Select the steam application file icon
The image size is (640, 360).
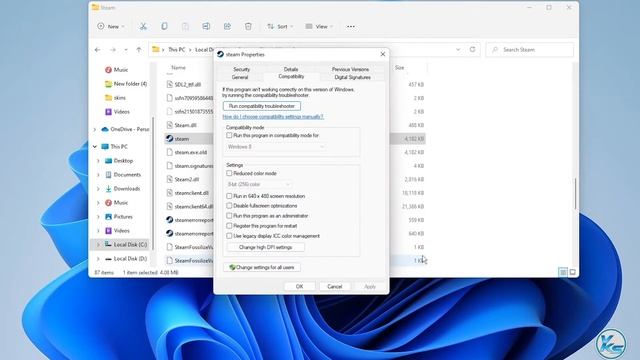click(169, 139)
